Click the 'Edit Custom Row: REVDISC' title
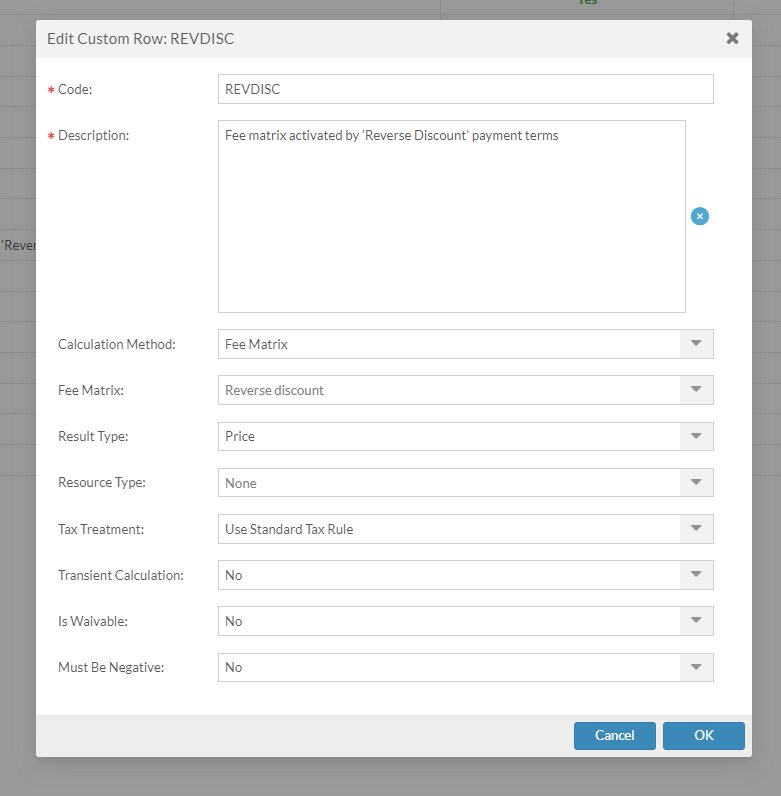 (x=141, y=39)
